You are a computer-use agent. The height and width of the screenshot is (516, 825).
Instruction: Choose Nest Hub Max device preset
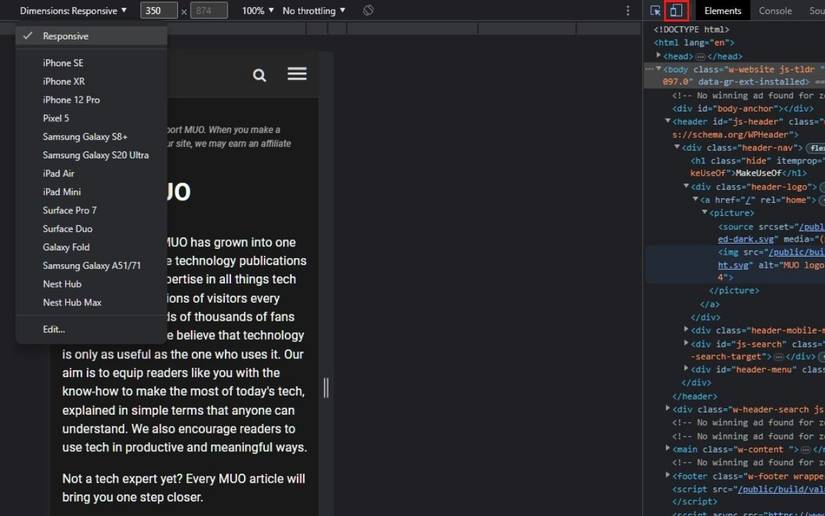pos(92,302)
